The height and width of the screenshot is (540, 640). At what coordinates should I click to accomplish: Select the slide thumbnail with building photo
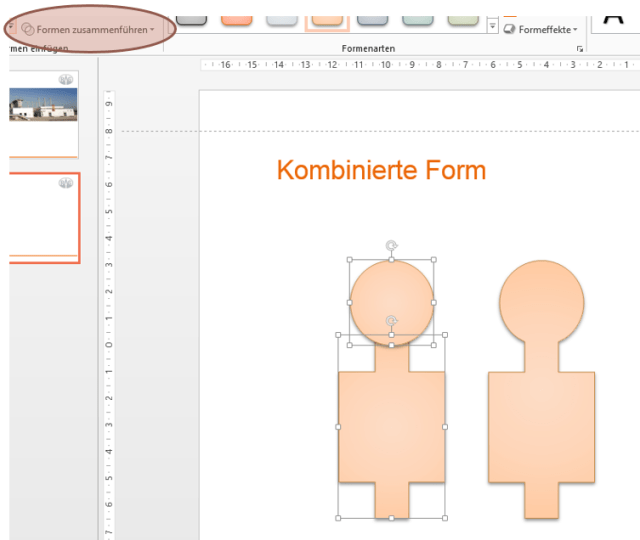pyautogui.click(x=43, y=114)
